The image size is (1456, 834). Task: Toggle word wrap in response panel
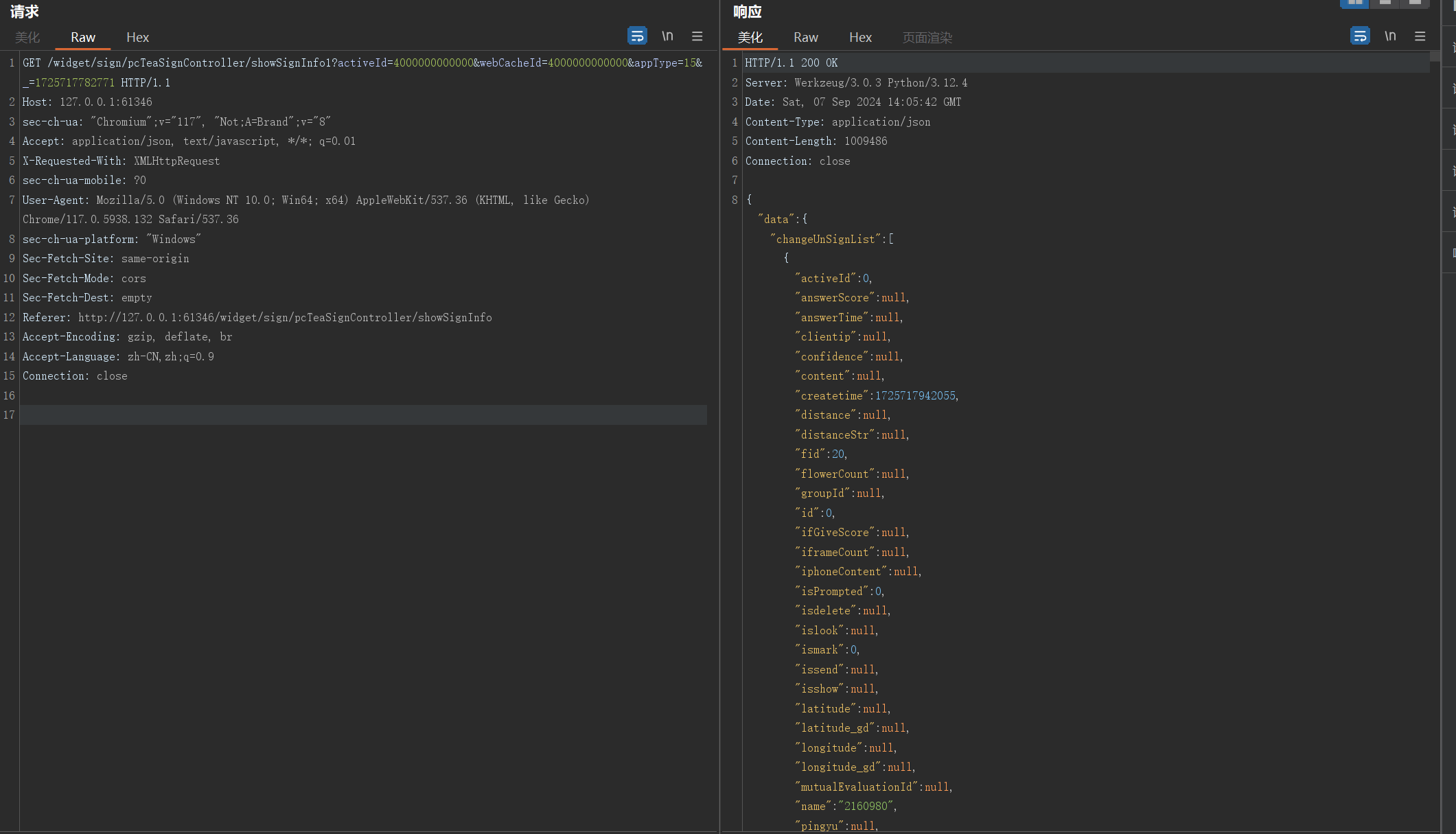click(x=1359, y=36)
